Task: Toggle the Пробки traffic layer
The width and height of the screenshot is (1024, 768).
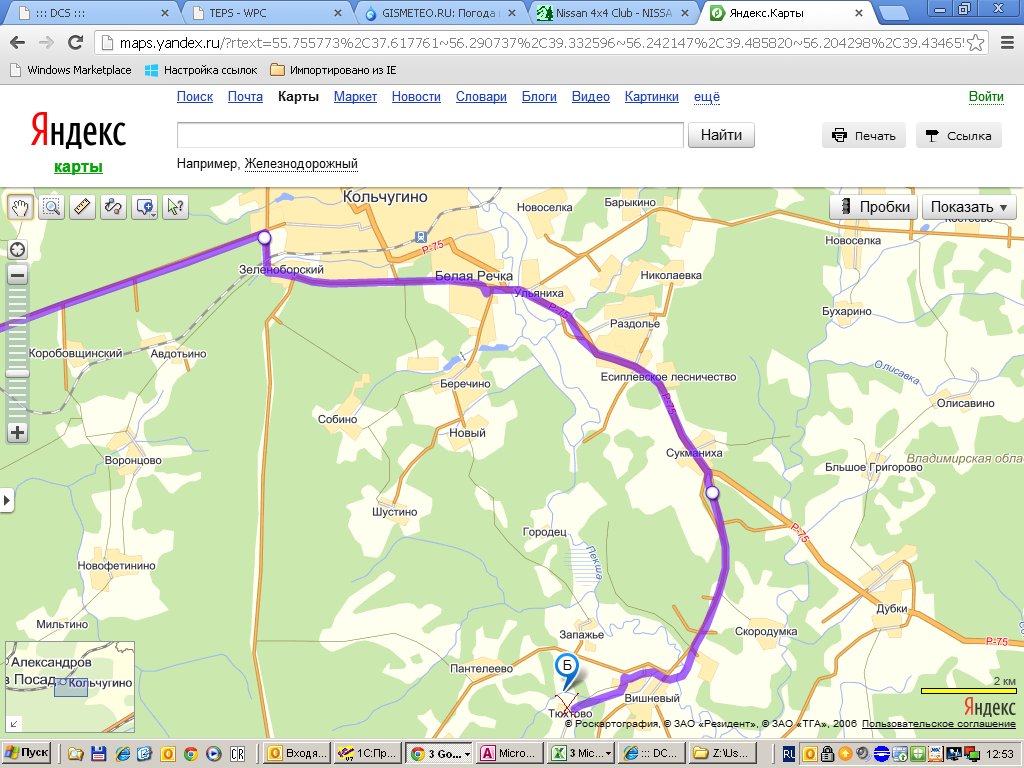Action: tap(874, 207)
